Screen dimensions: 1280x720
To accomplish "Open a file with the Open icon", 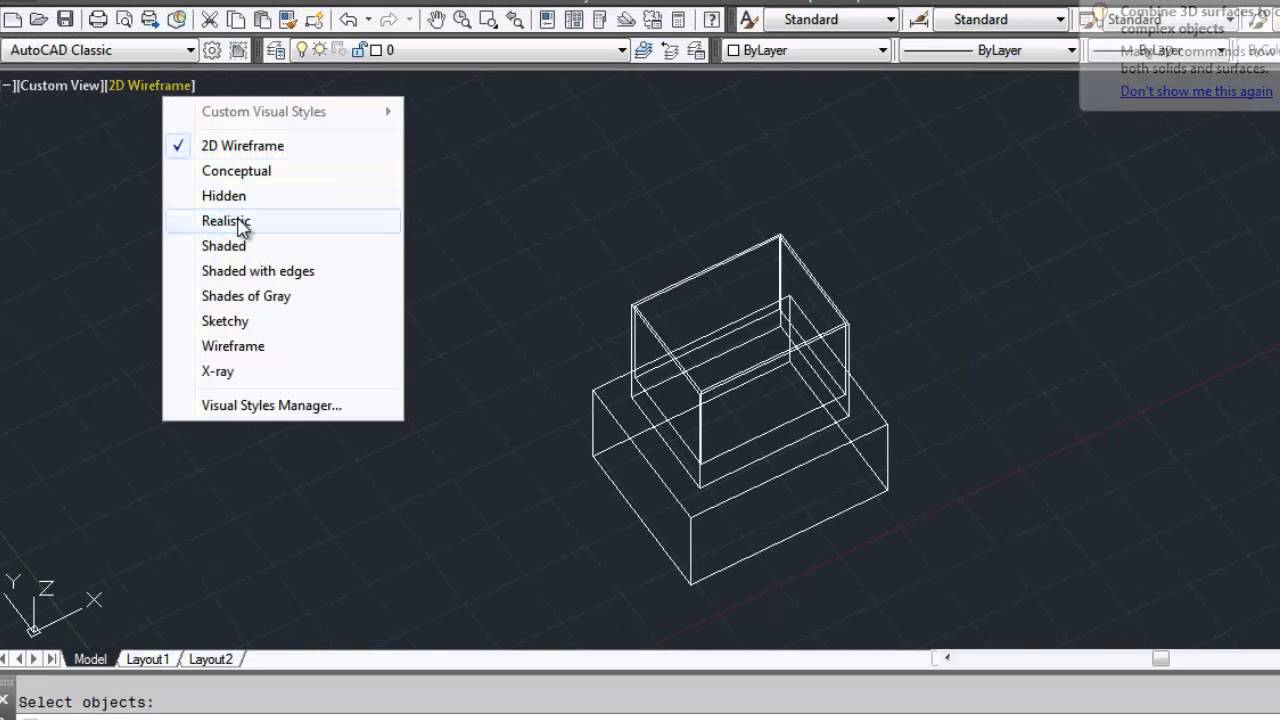I will click(39, 19).
